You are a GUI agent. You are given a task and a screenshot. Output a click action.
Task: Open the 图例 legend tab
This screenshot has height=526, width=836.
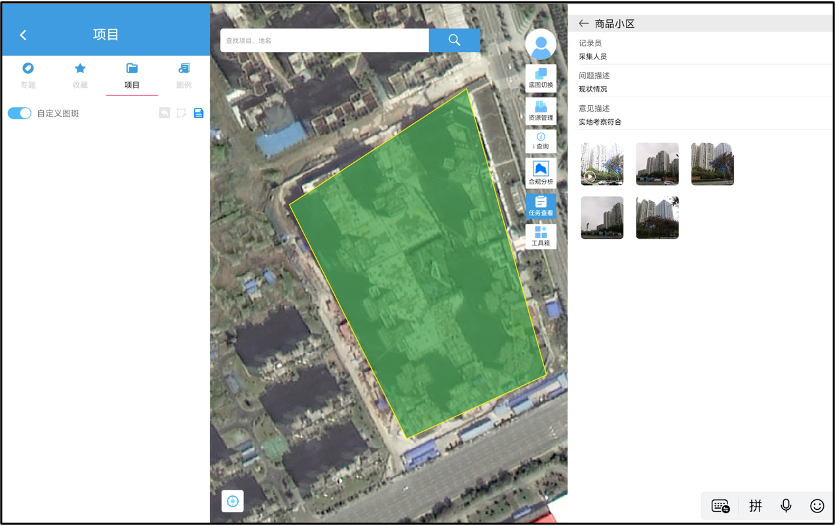(184, 75)
